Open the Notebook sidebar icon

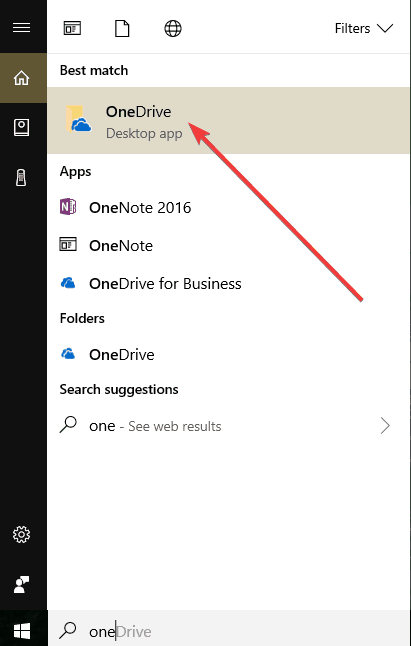tap(21, 128)
